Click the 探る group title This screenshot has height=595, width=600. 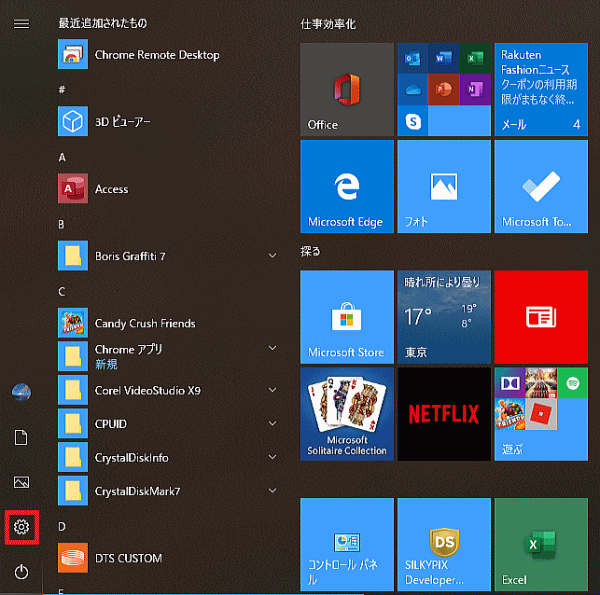310,251
